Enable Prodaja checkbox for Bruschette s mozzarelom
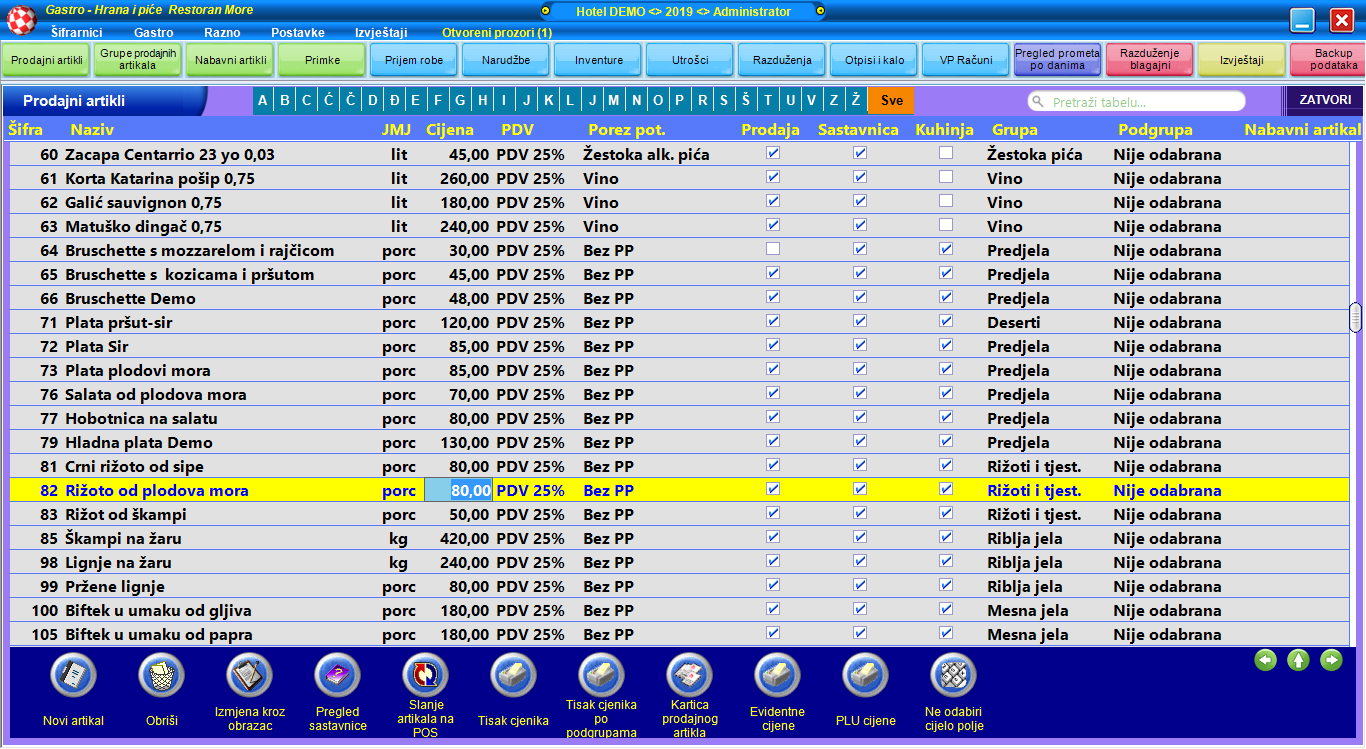 click(x=772, y=249)
